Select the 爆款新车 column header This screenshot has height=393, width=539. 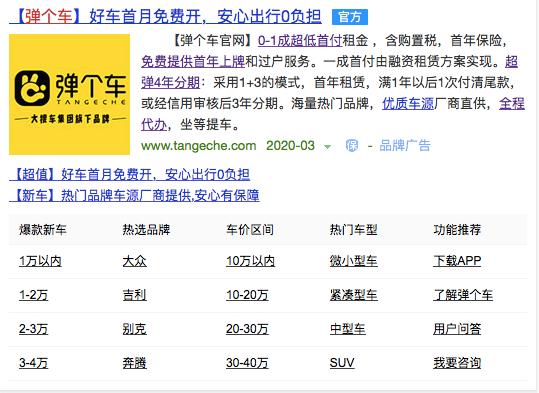coord(43,229)
